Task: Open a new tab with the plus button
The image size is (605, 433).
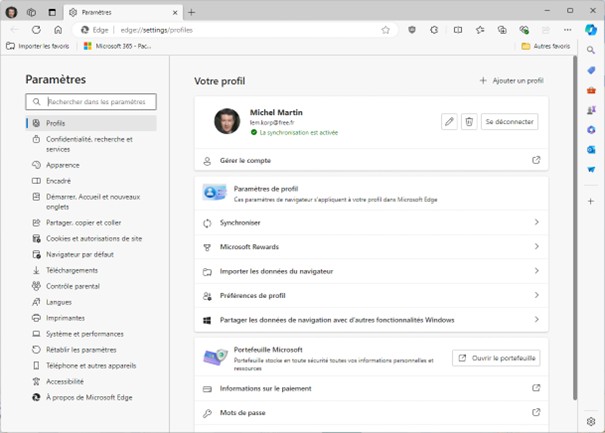Action: coord(192,12)
